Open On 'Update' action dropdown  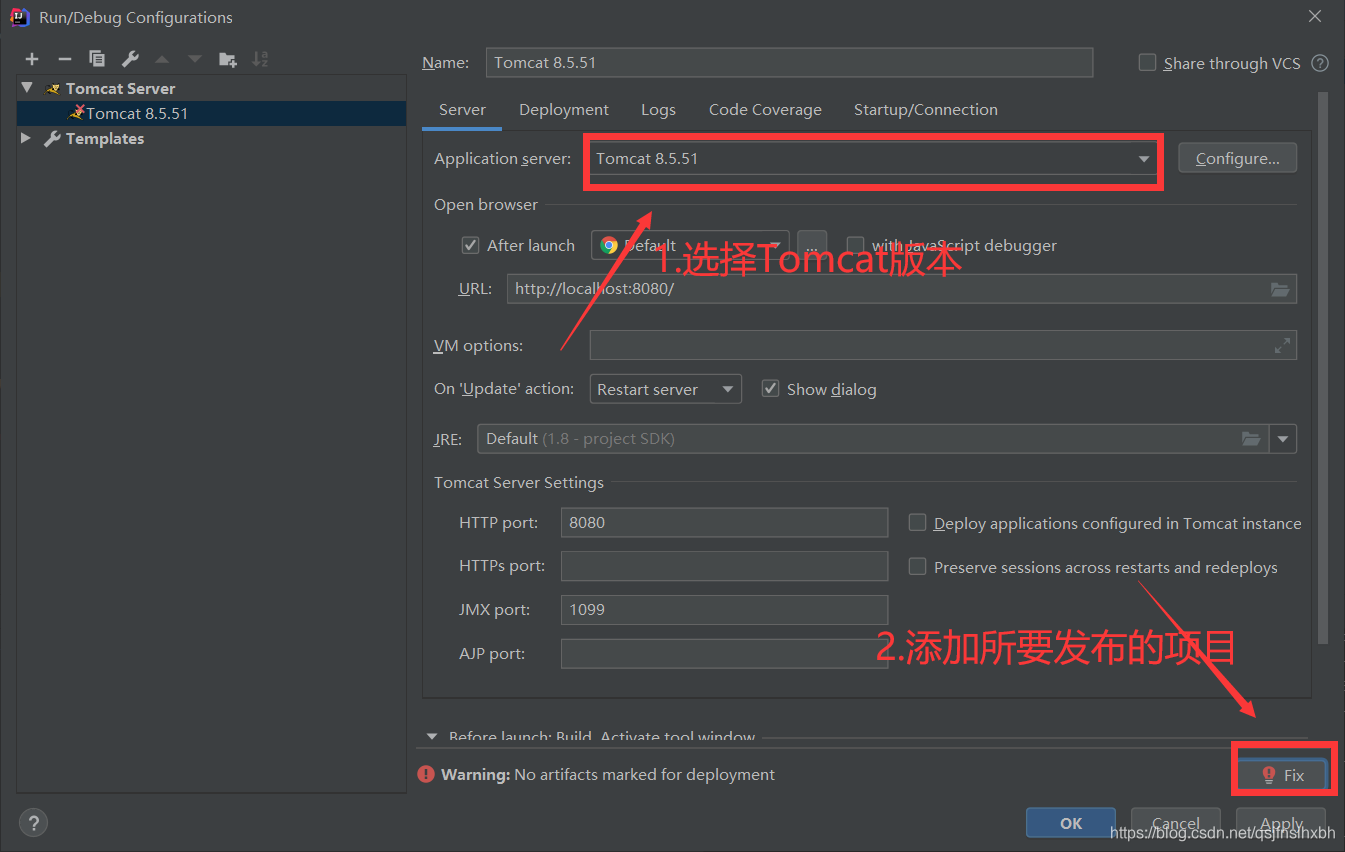tap(665, 389)
